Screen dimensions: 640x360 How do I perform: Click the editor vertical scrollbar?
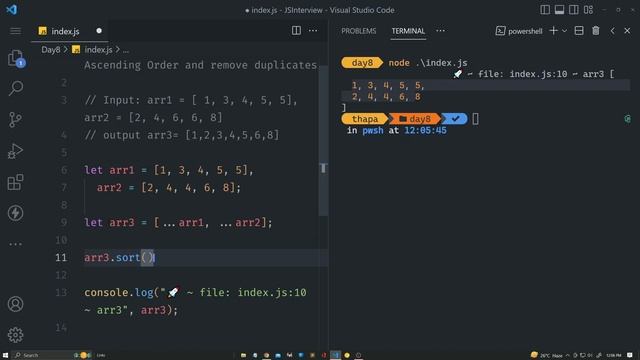(323, 141)
